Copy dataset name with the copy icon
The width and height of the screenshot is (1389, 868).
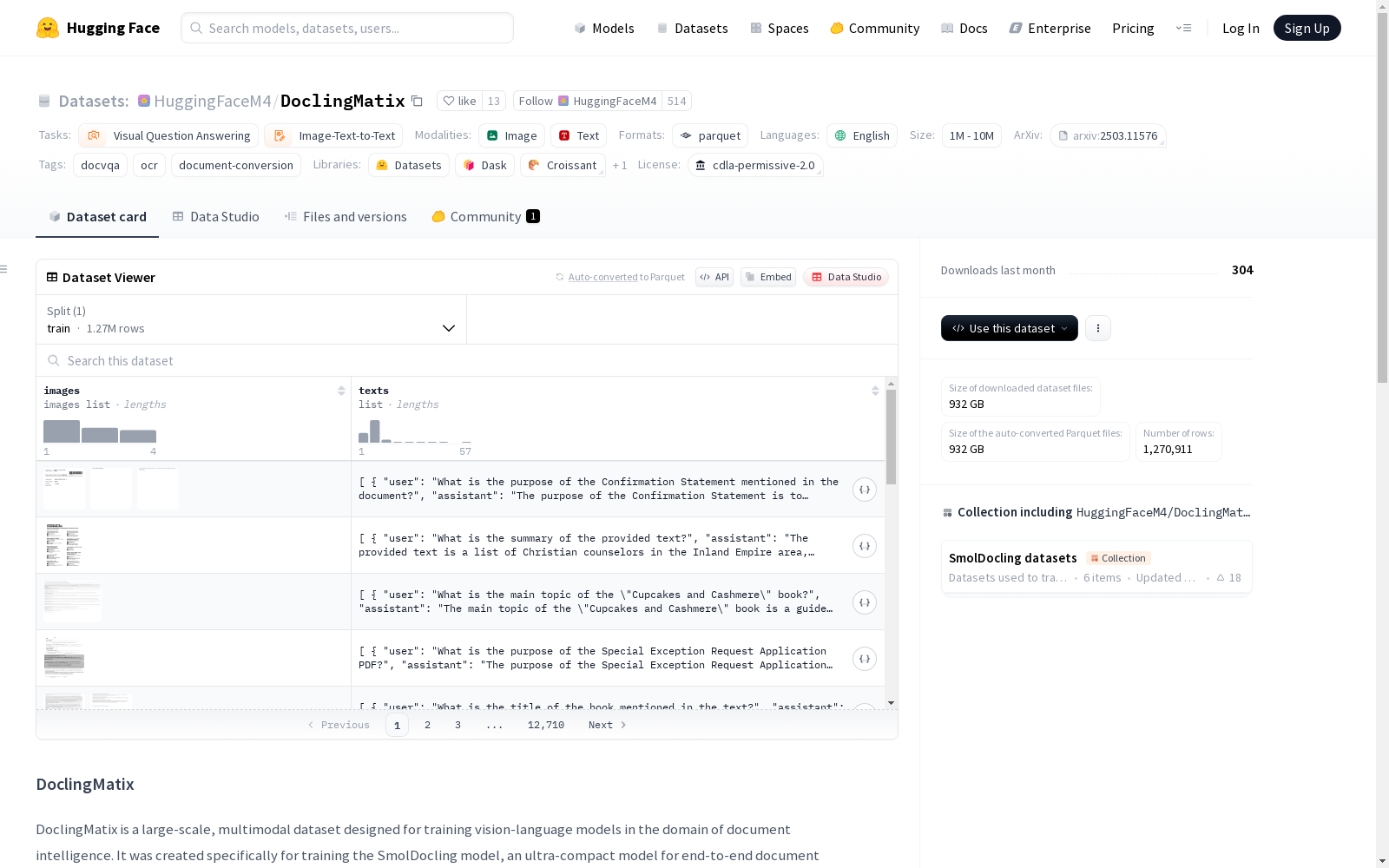pyautogui.click(x=417, y=101)
